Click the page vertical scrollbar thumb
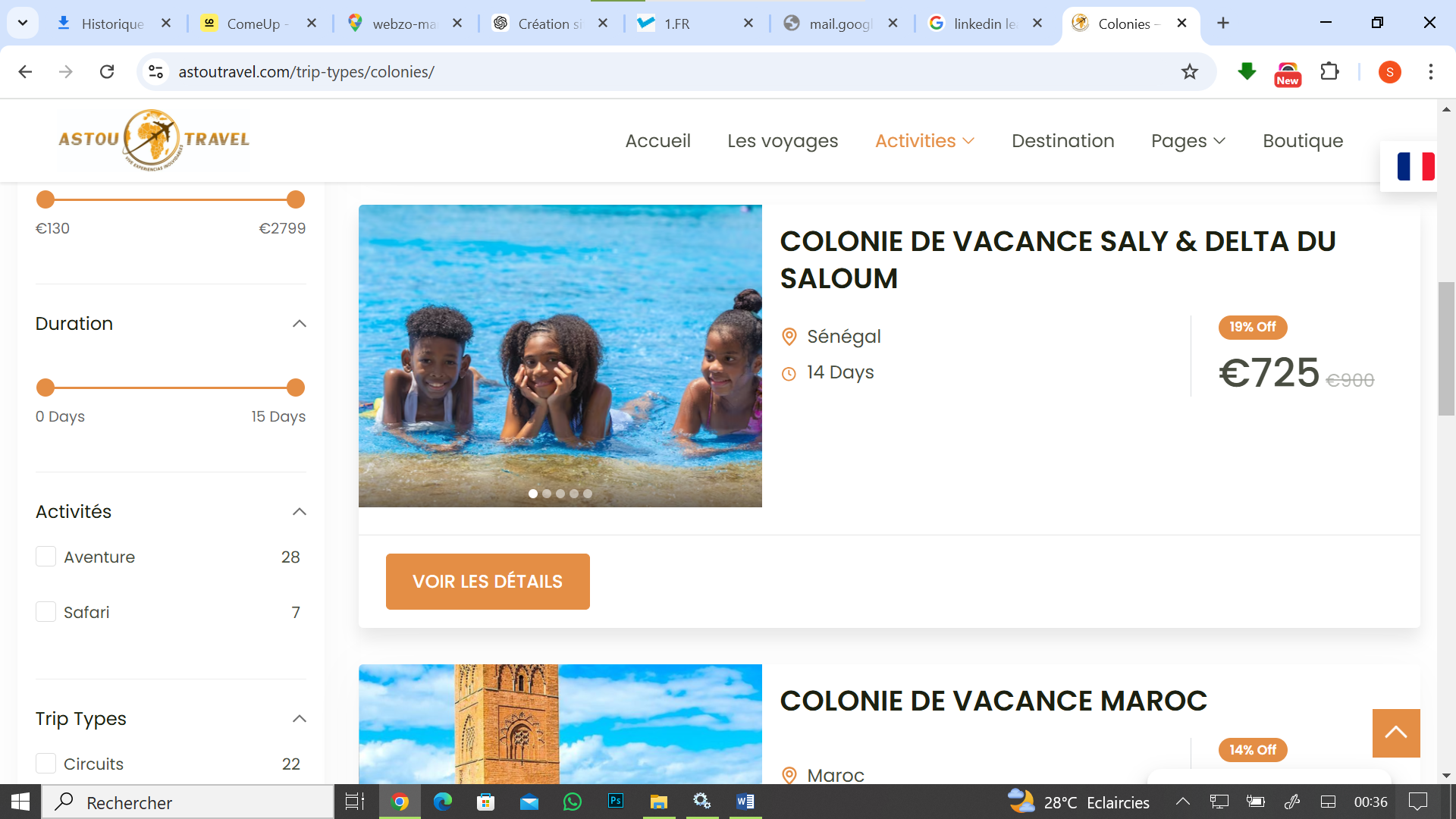The height and width of the screenshot is (819, 1456). click(x=1446, y=349)
